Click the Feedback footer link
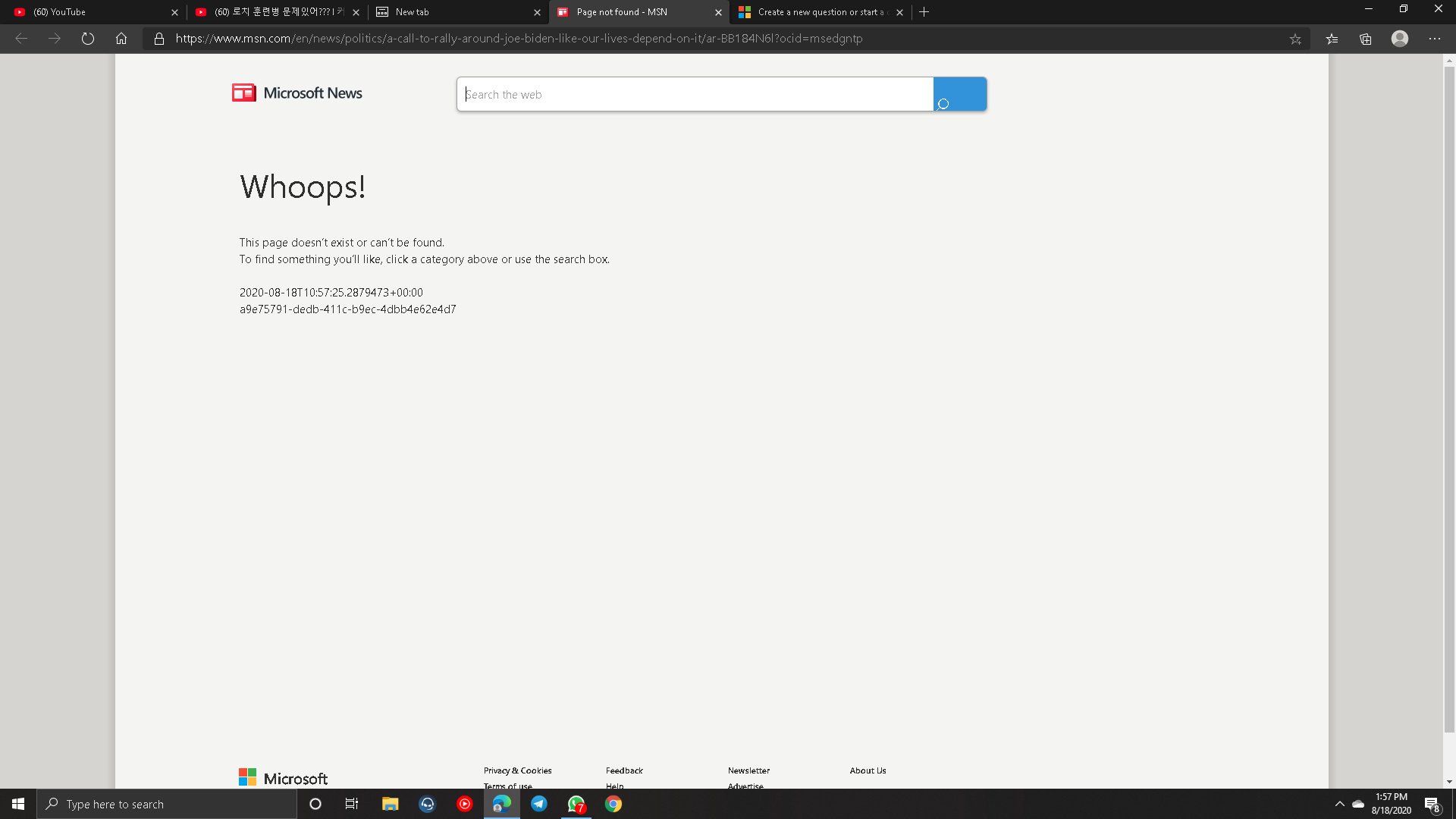Screen dimensions: 1456x819 (624, 770)
